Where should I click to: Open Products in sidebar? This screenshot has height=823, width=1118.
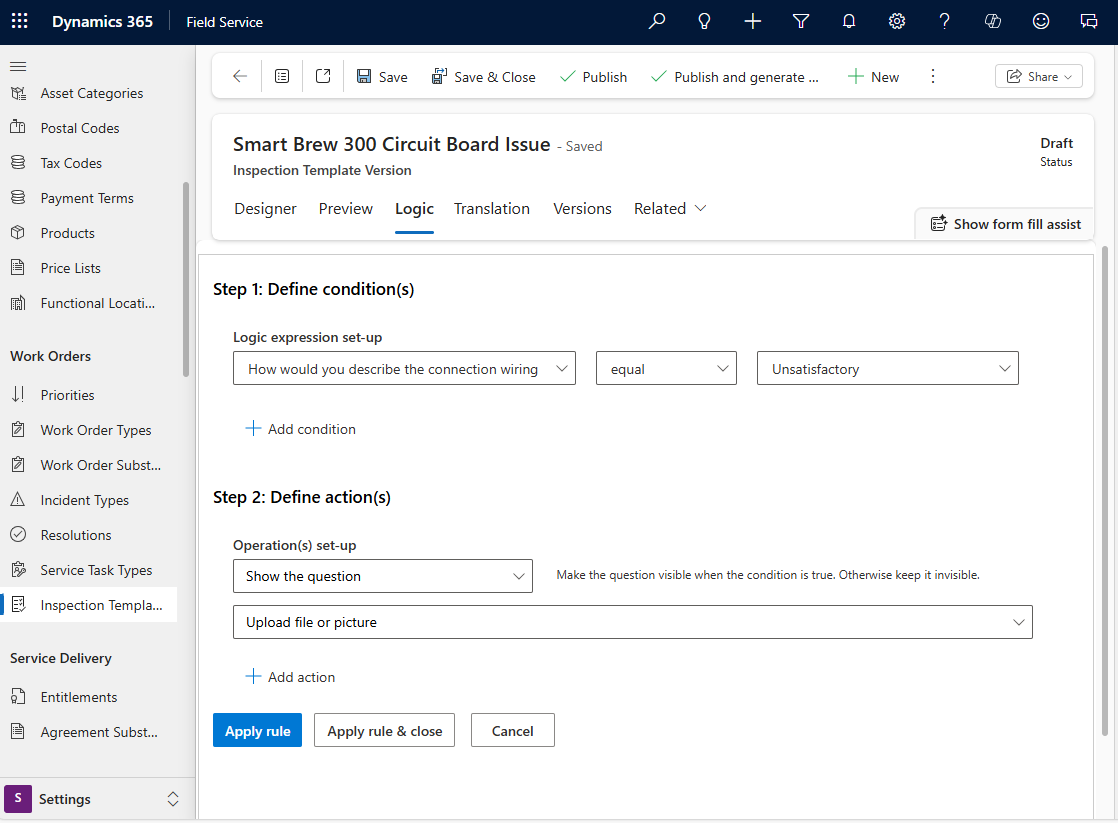88,233
